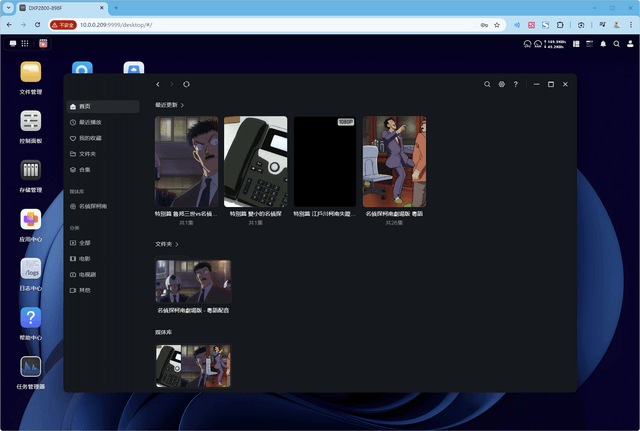Open the telephone poster thumbnail
Viewport: 640px width, 431px height.
pyautogui.click(x=256, y=162)
